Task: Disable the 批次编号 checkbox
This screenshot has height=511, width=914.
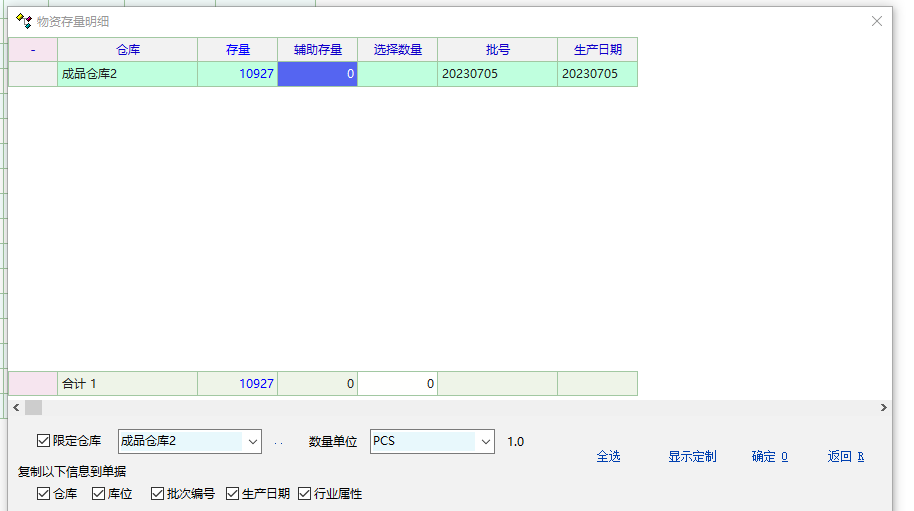Action: tap(157, 493)
